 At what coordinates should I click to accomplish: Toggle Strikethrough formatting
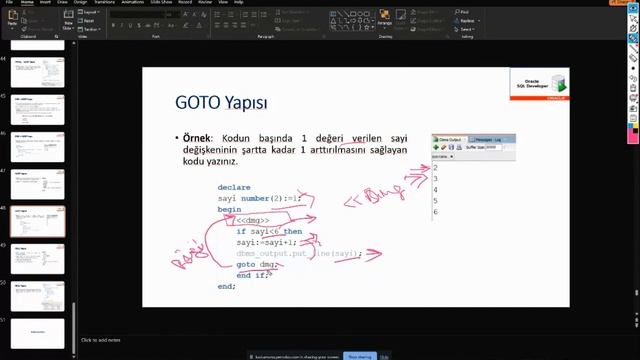click(148, 25)
